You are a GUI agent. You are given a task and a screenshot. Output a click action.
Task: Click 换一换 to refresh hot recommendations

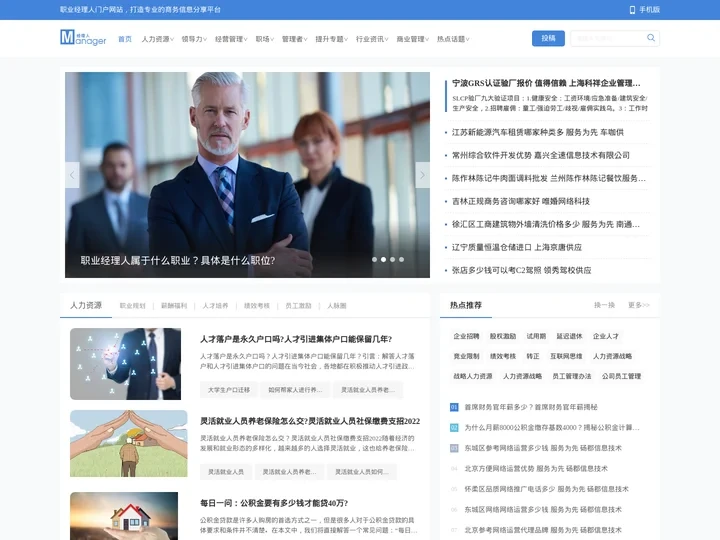pos(604,305)
